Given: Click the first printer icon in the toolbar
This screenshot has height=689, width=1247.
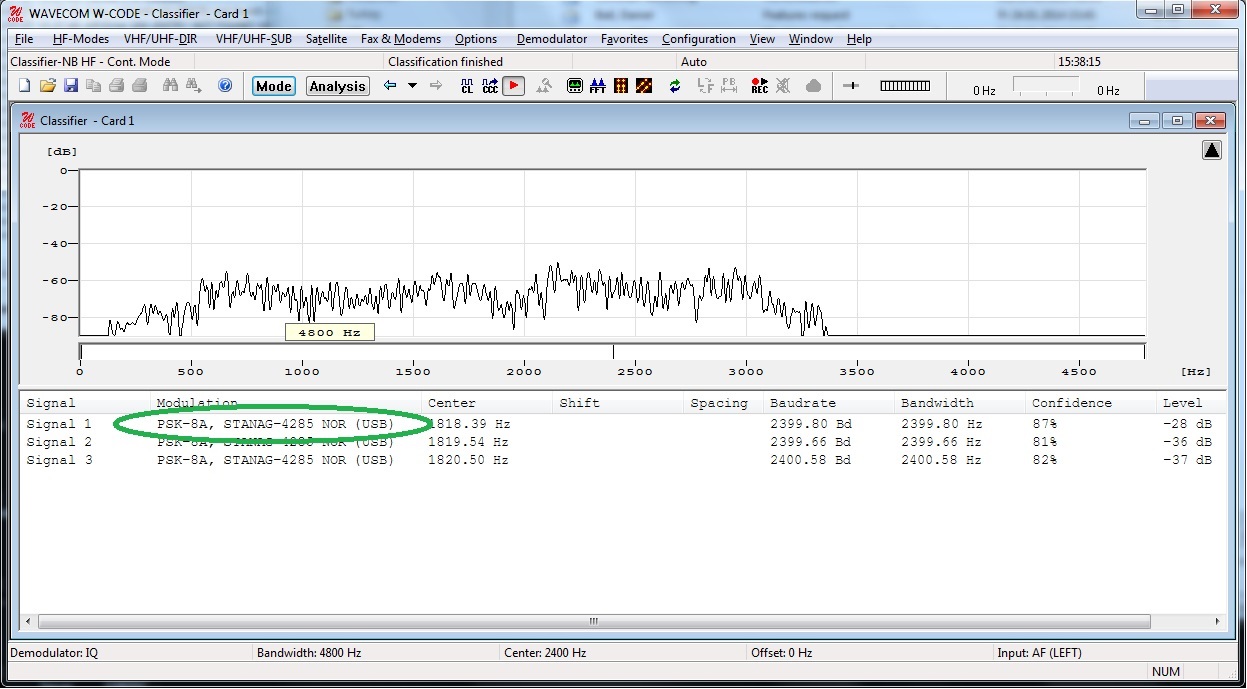Looking at the screenshot, I should [116, 86].
